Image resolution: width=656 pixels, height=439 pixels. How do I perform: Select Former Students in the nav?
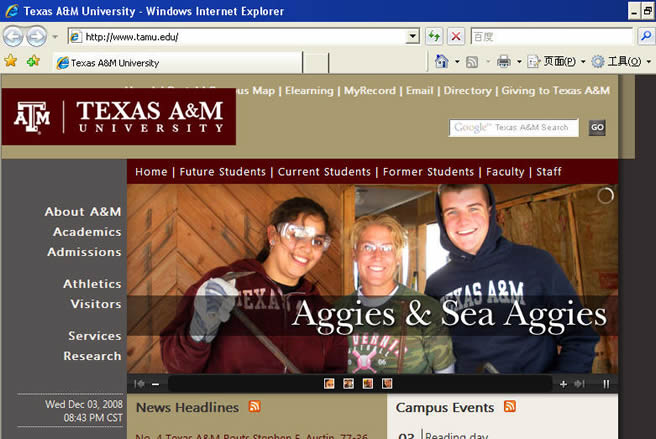tap(428, 172)
